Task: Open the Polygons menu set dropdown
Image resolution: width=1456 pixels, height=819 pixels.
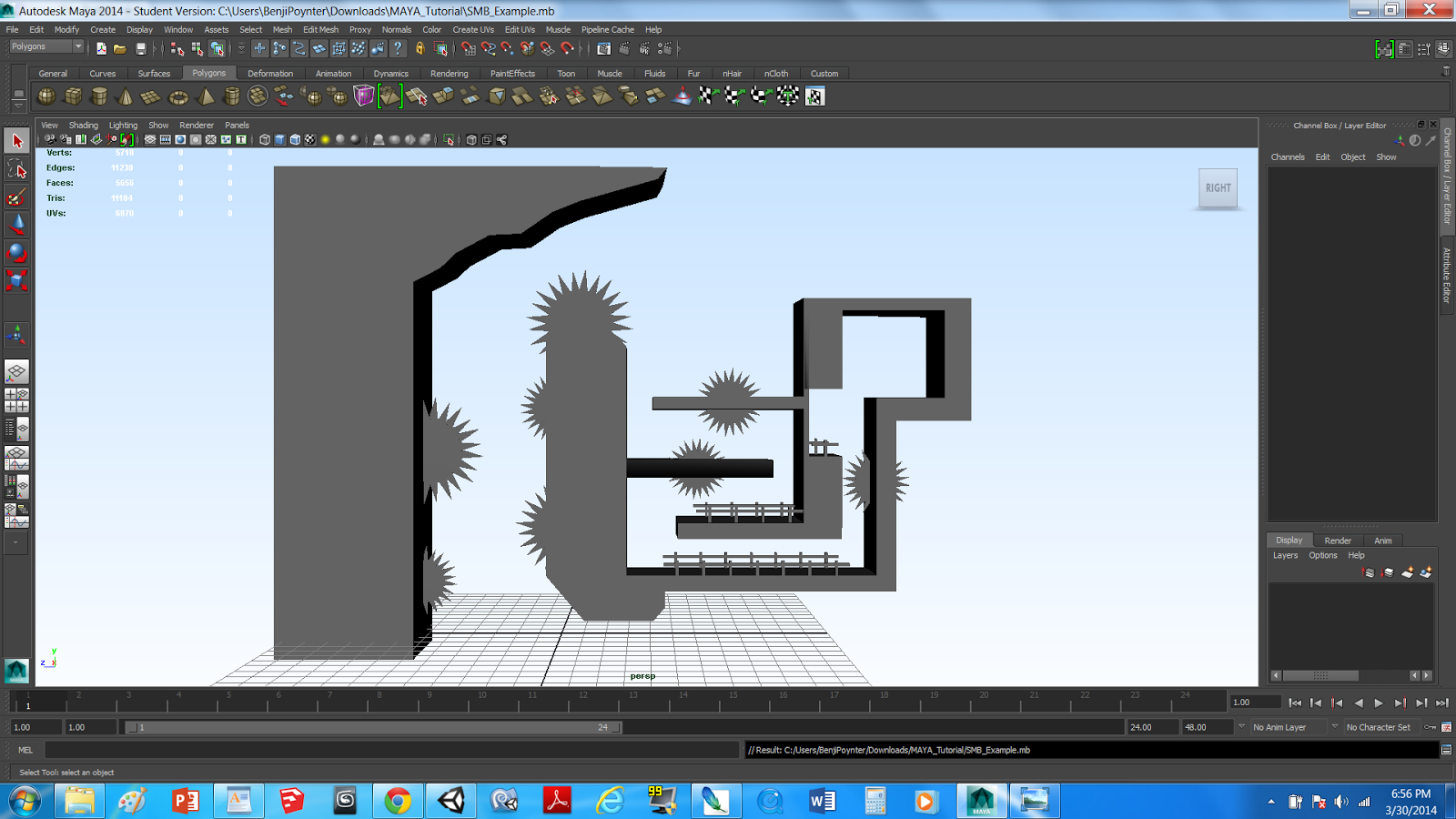Action: 46,46
